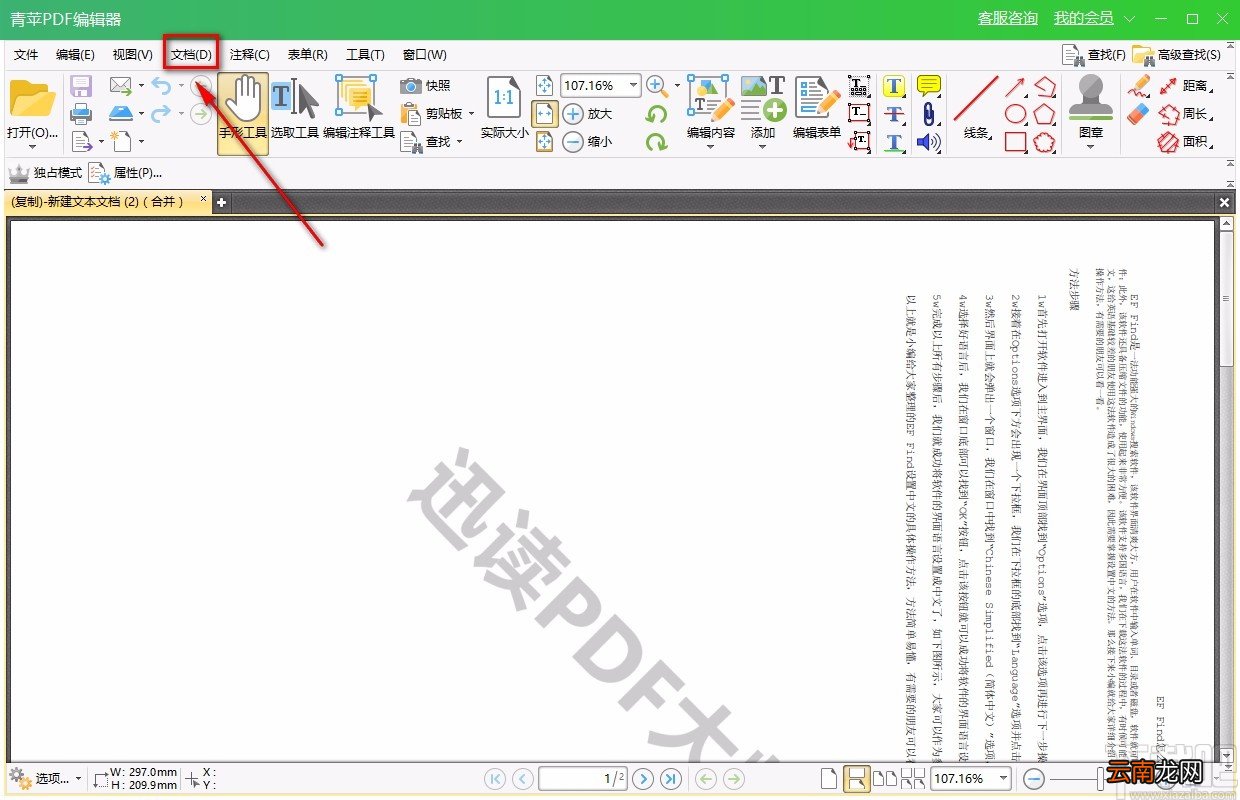This screenshot has width=1240, height=800.
Task: Choose the oval shape tool
Action: coord(1015,114)
